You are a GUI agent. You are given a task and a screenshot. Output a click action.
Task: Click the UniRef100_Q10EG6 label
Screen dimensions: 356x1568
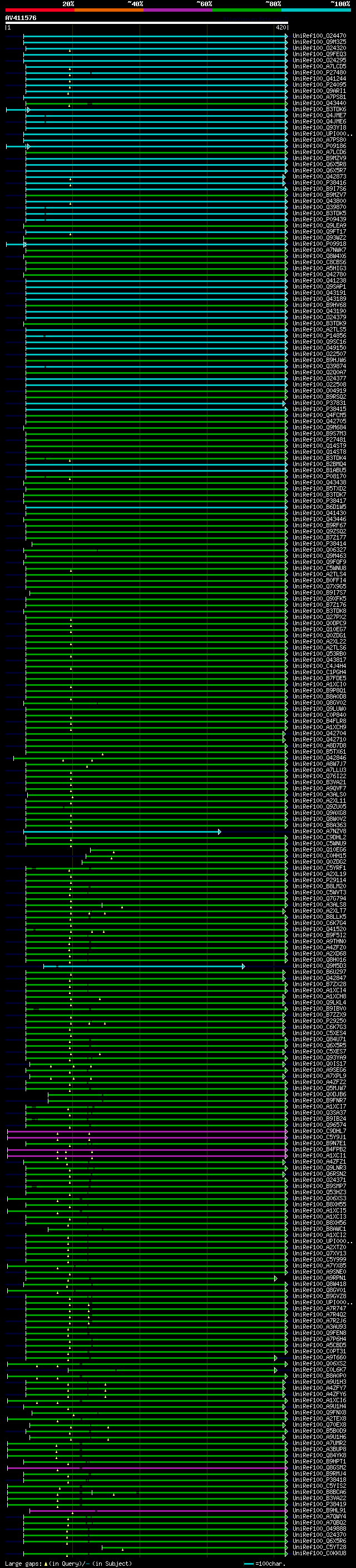(319, 850)
